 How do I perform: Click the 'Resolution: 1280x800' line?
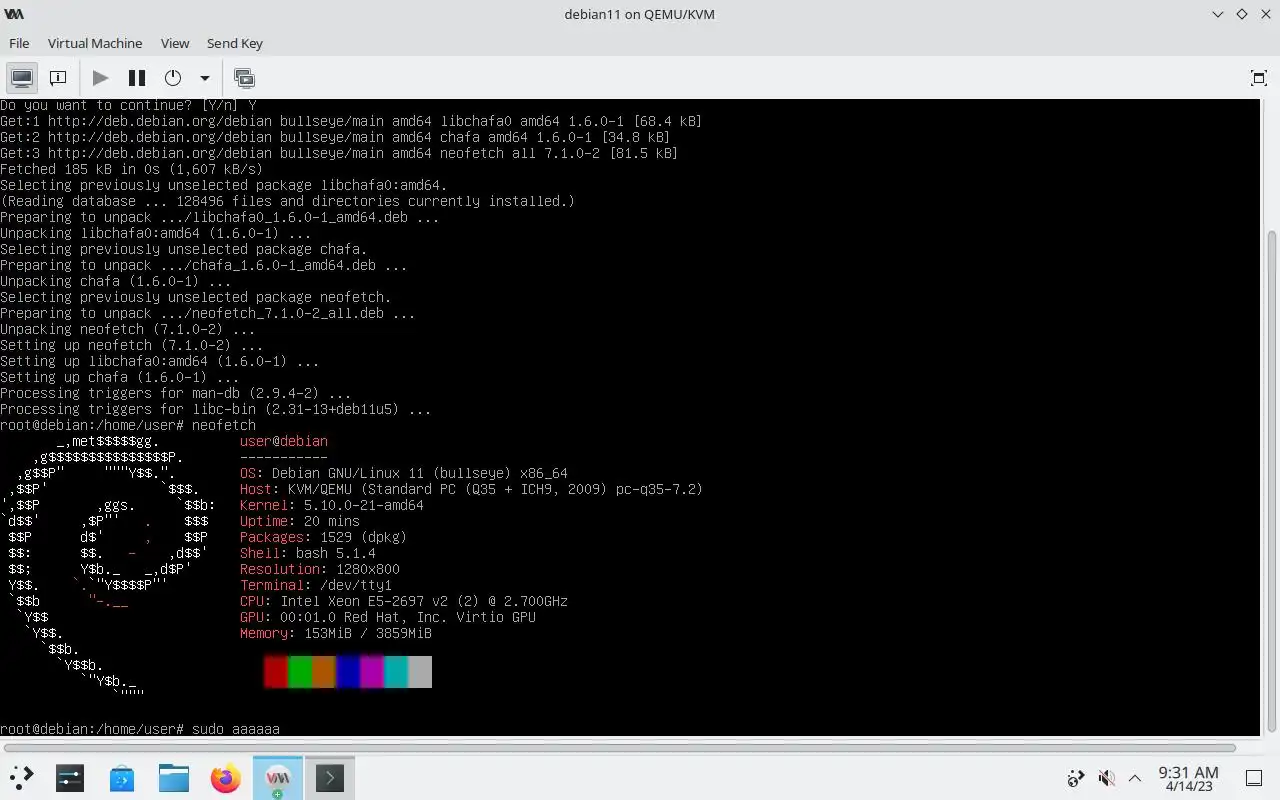pyautogui.click(x=320, y=569)
